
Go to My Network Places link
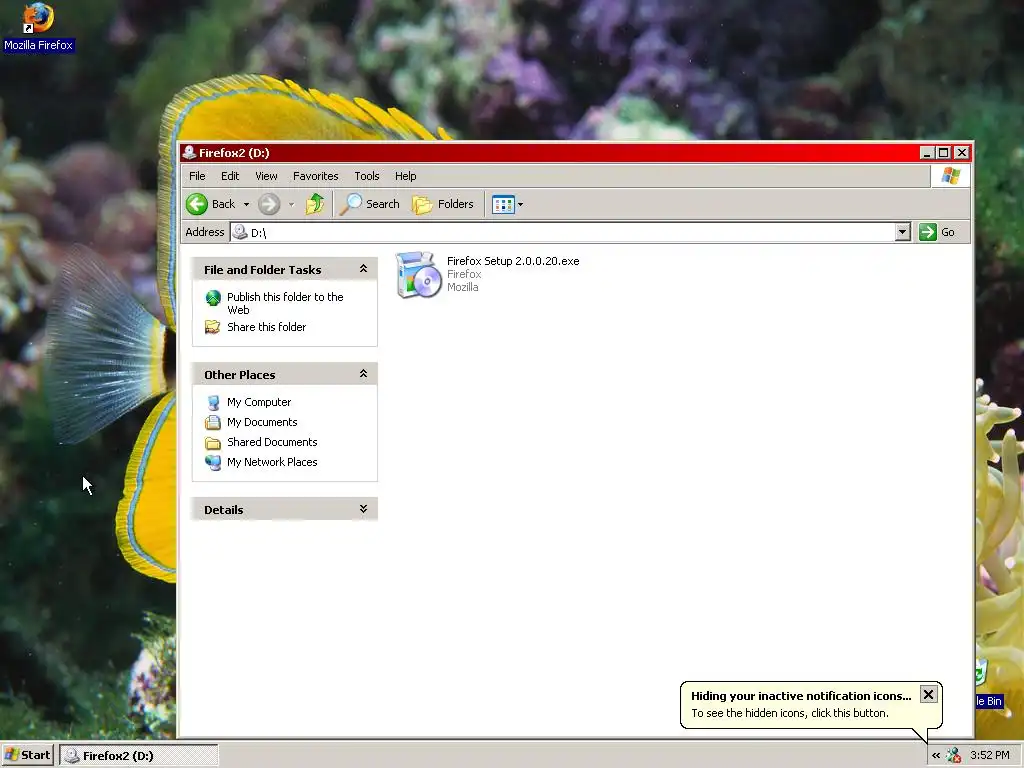272,462
